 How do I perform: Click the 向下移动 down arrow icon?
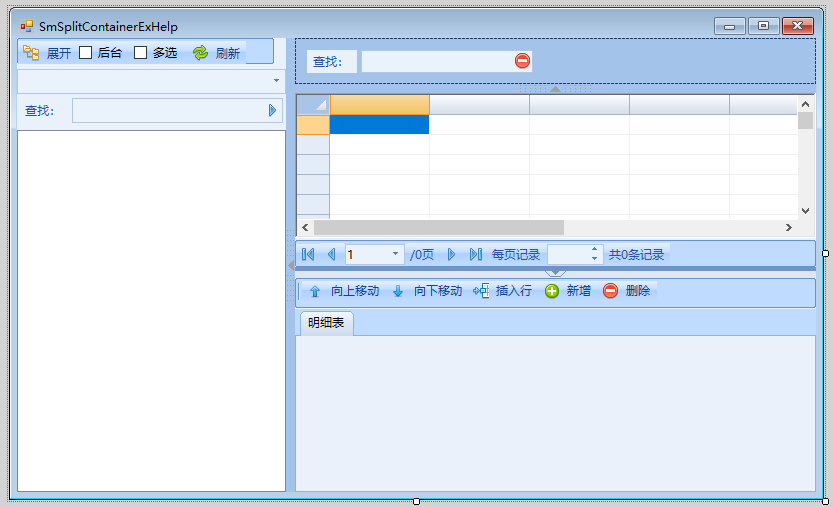coord(398,291)
